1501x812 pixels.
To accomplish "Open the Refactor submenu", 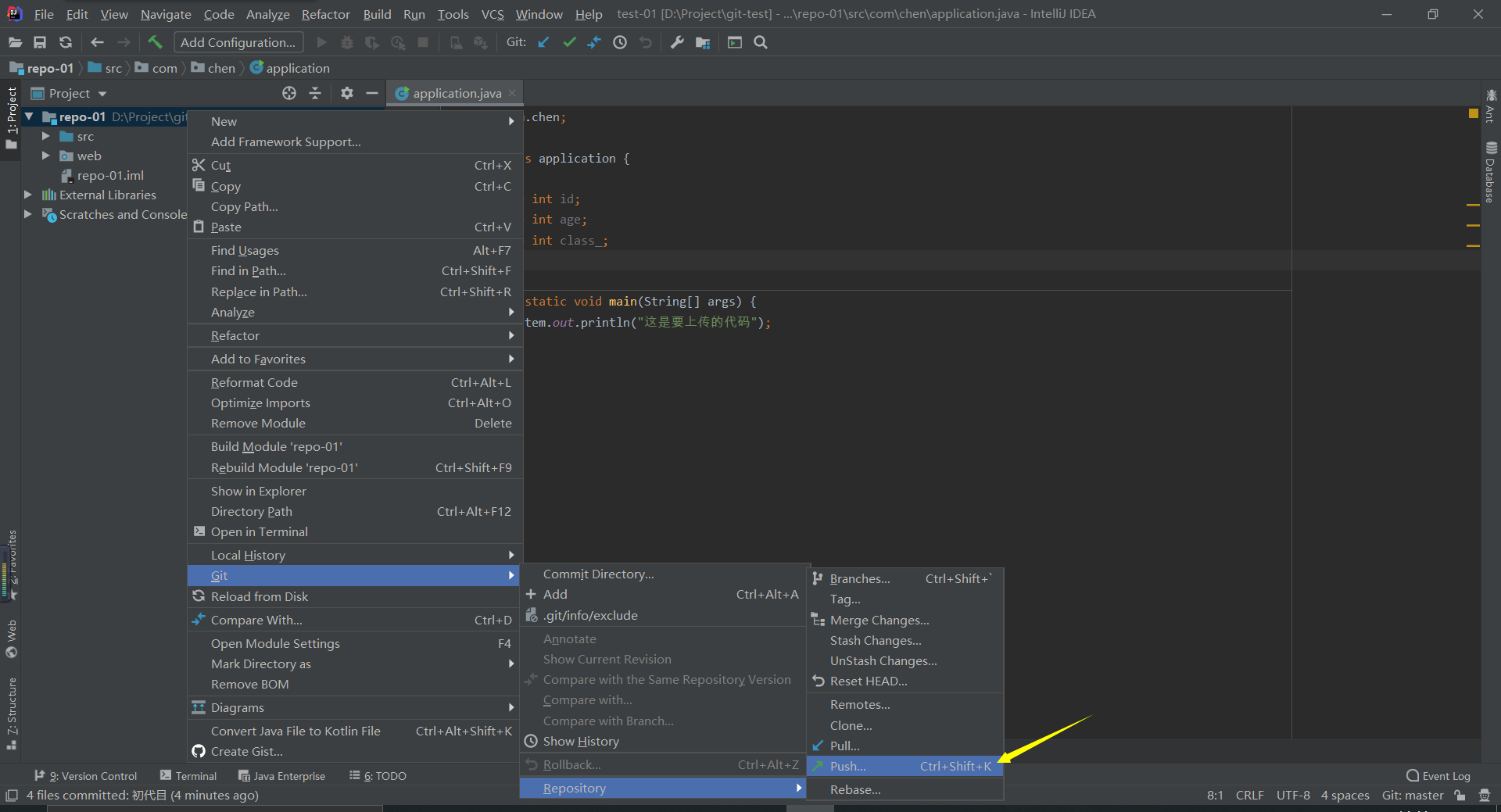I will point(355,335).
